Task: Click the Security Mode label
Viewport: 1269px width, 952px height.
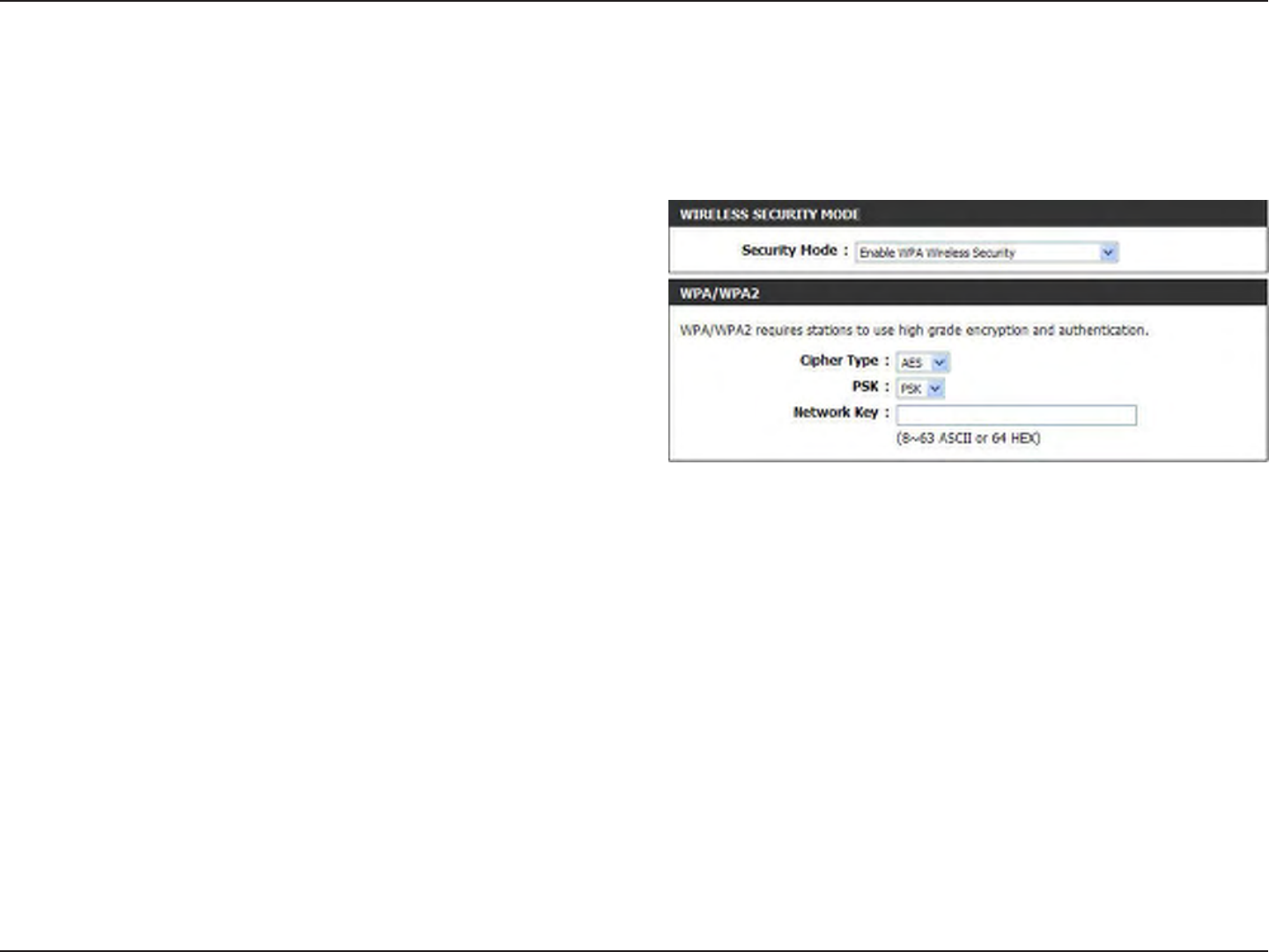Action: pos(794,251)
